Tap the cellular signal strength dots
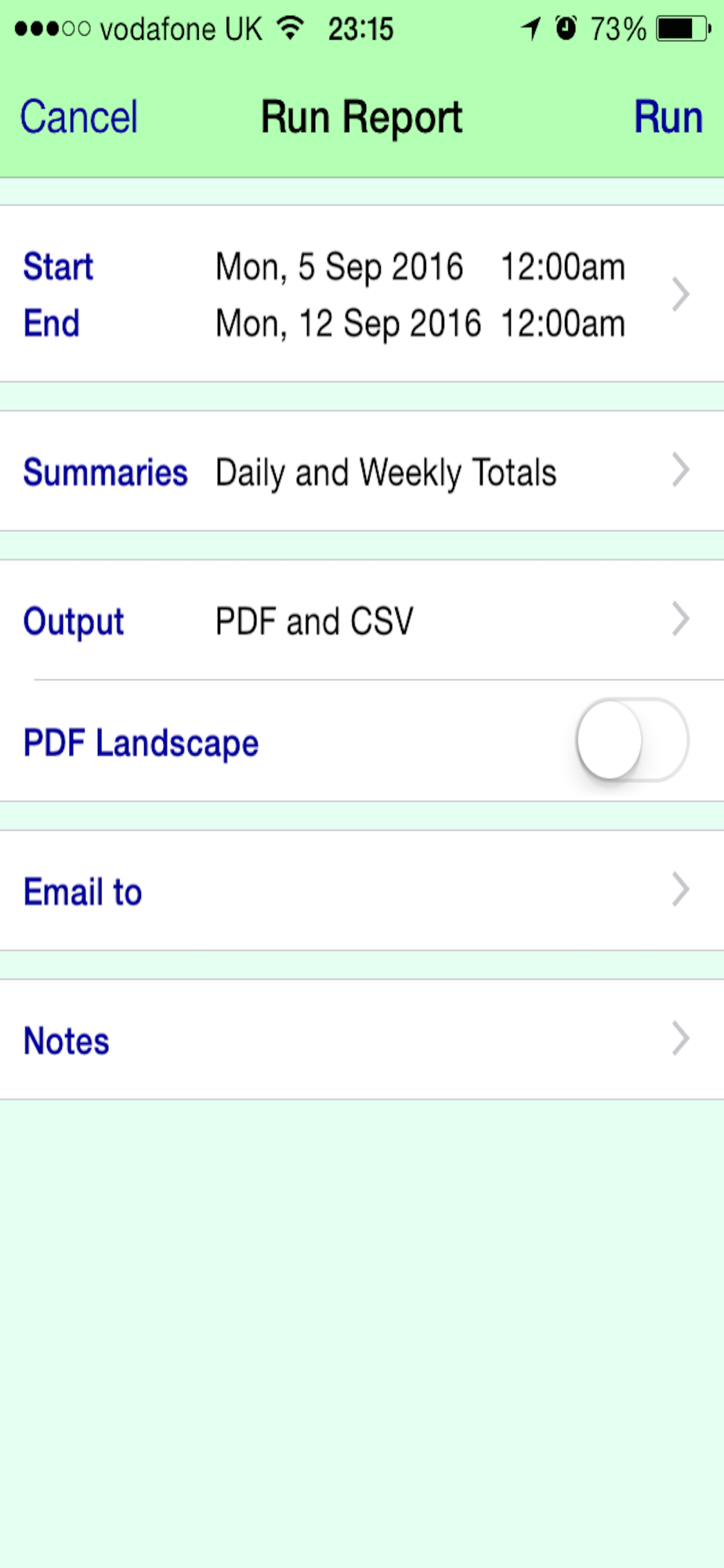This screenshot has height=1568, width=724. click(52, 29)
